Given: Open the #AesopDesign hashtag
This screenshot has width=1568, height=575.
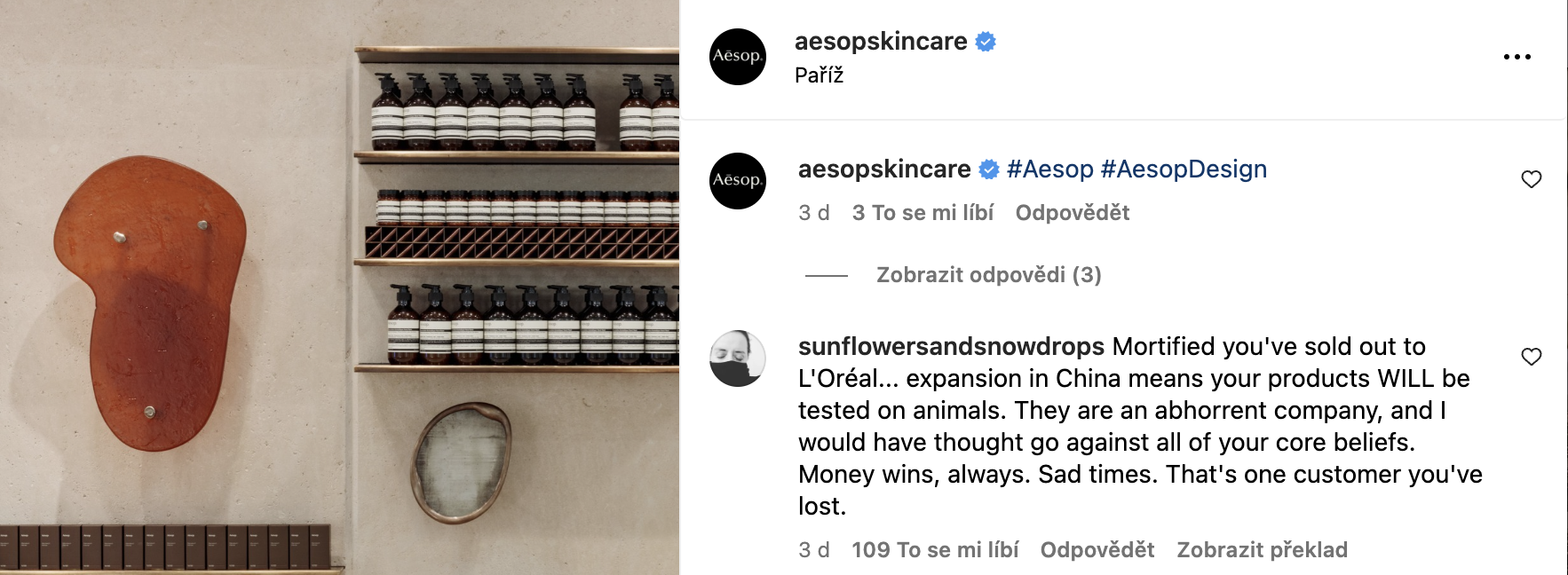Looking at the screenshot, I should pyautogui.click(x=1184, y=169).
